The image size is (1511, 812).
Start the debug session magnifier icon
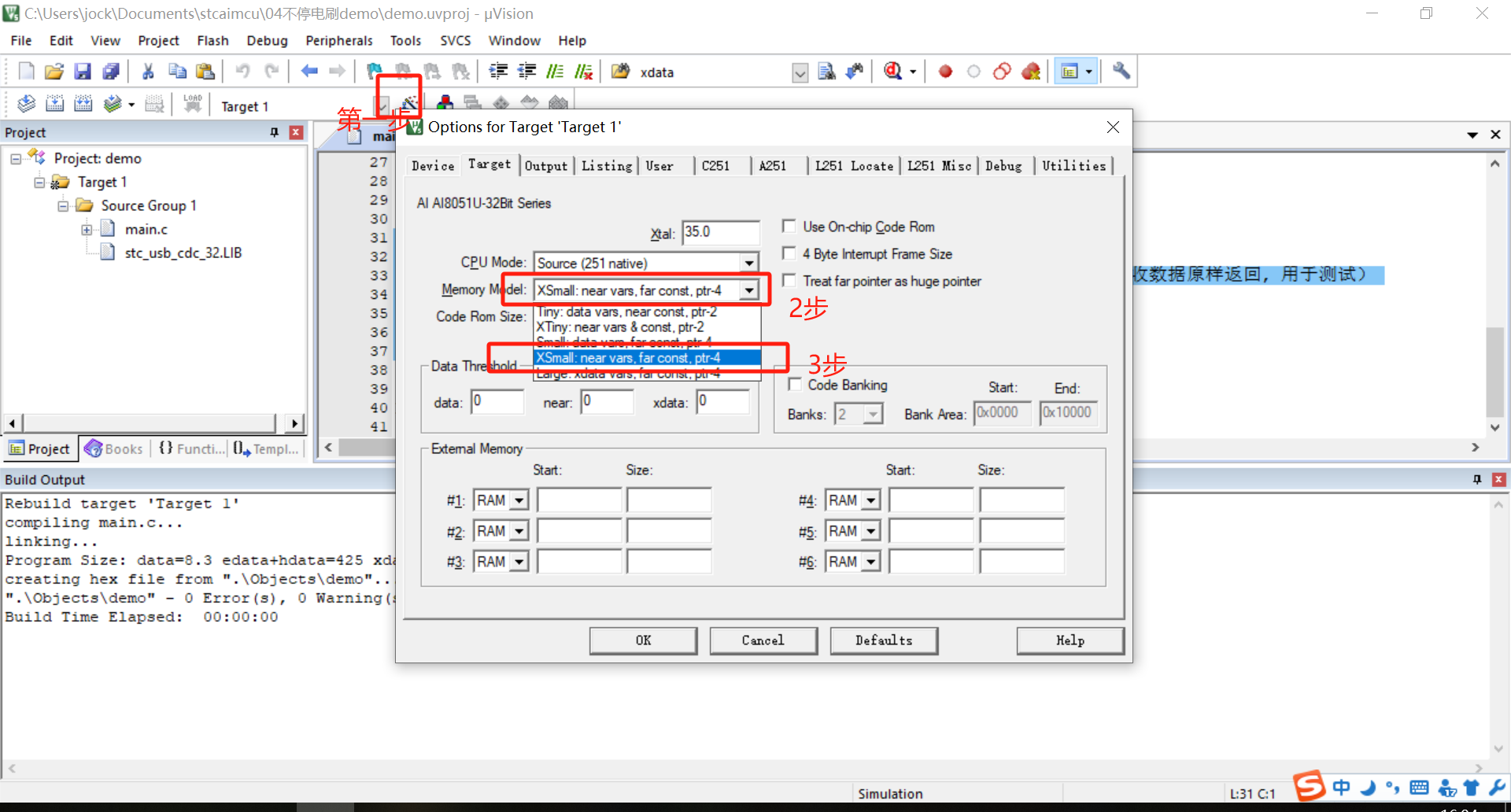click(892, 72)
